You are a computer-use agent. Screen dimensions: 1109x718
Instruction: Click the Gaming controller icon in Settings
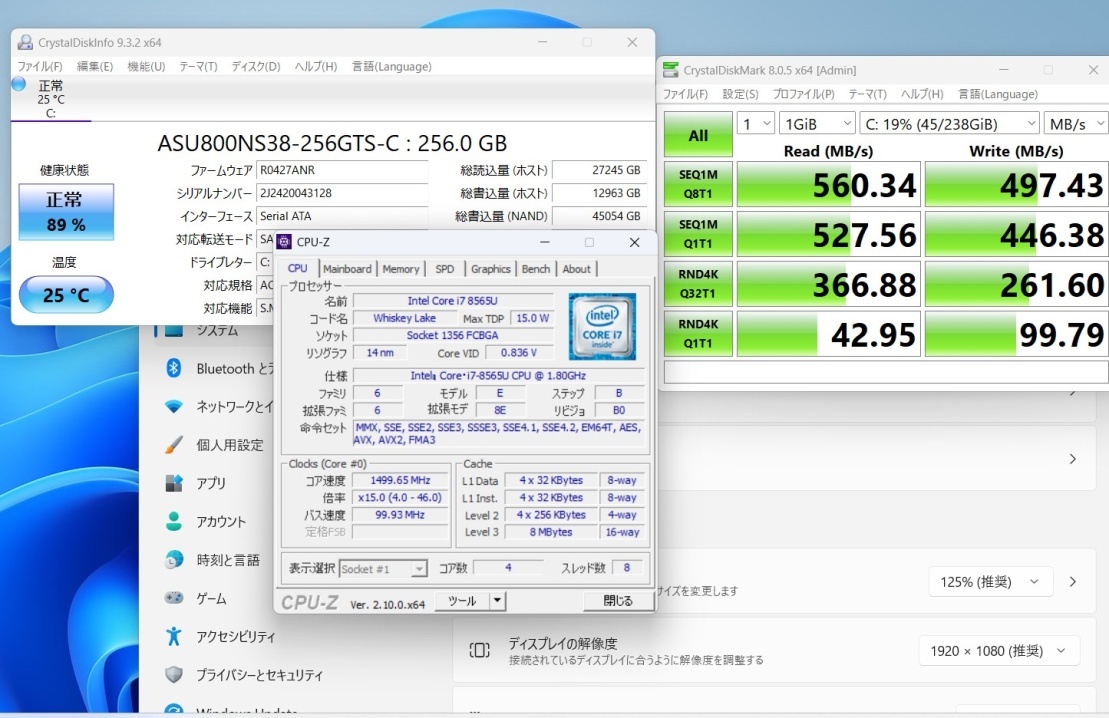[x=173, y=598]
